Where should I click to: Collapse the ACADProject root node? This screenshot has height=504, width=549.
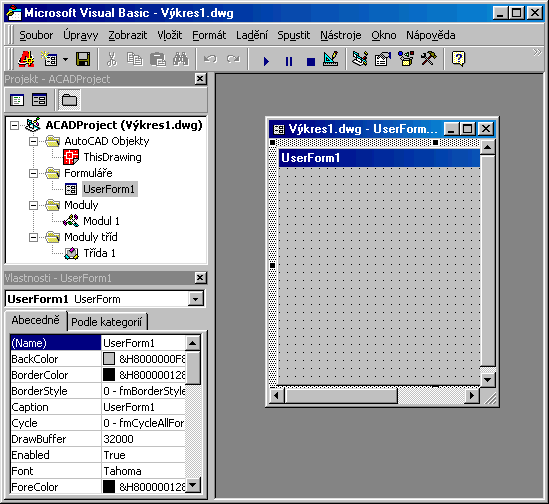click(x=14, y=125)
